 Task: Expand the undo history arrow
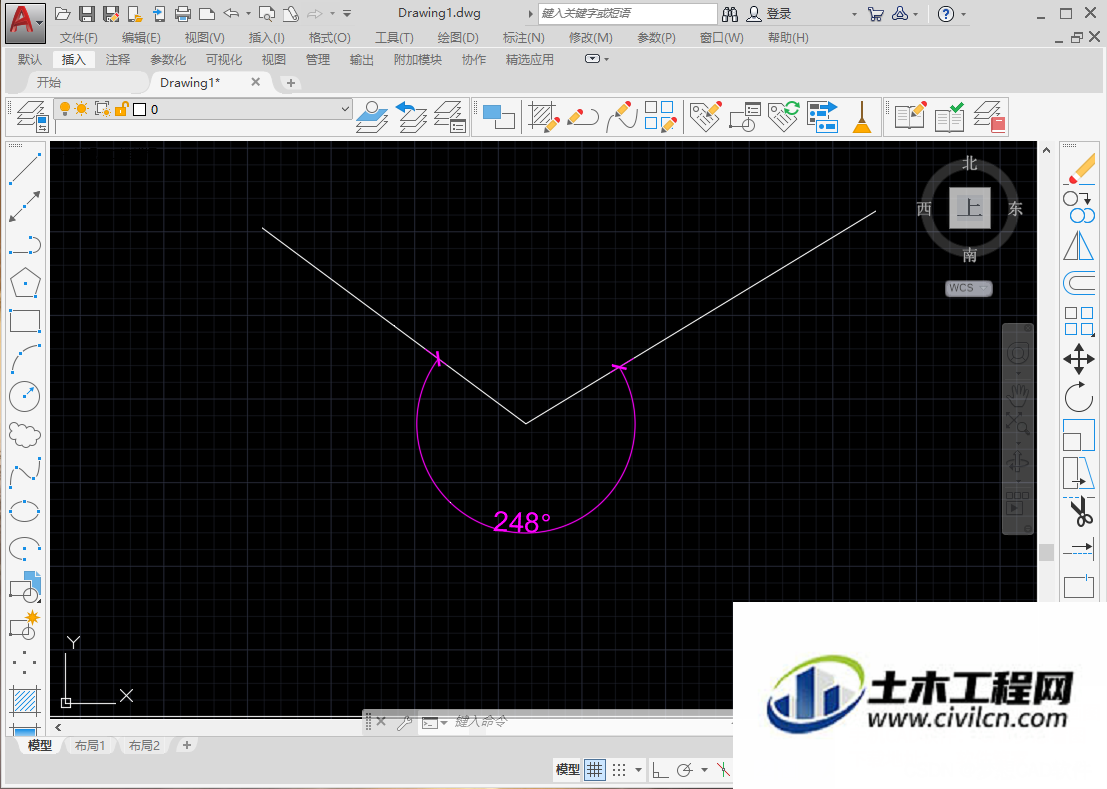click(249, 13)
